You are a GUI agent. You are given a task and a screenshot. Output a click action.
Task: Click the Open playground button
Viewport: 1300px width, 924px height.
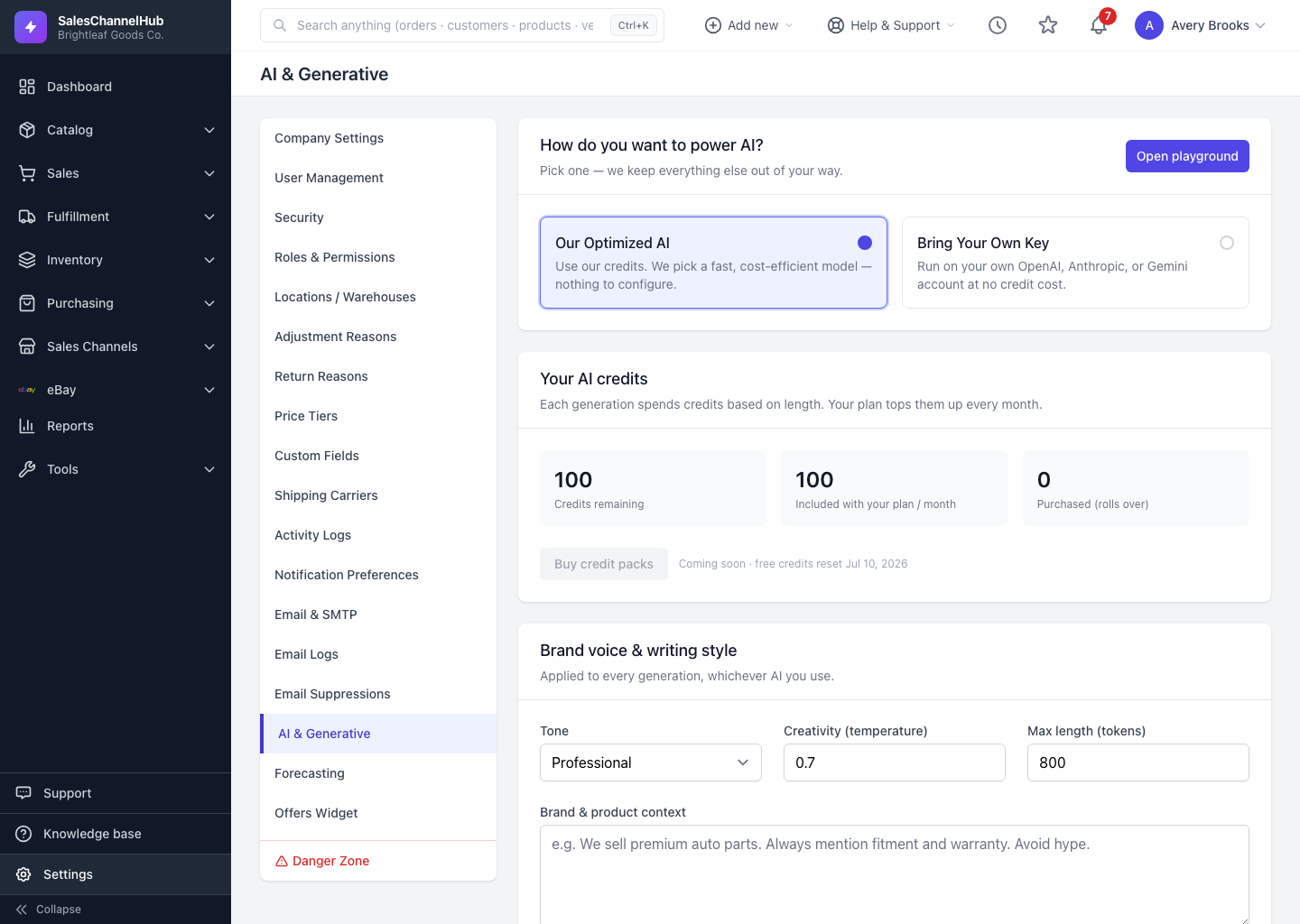pyautogui.click(x=1187, y=156)
